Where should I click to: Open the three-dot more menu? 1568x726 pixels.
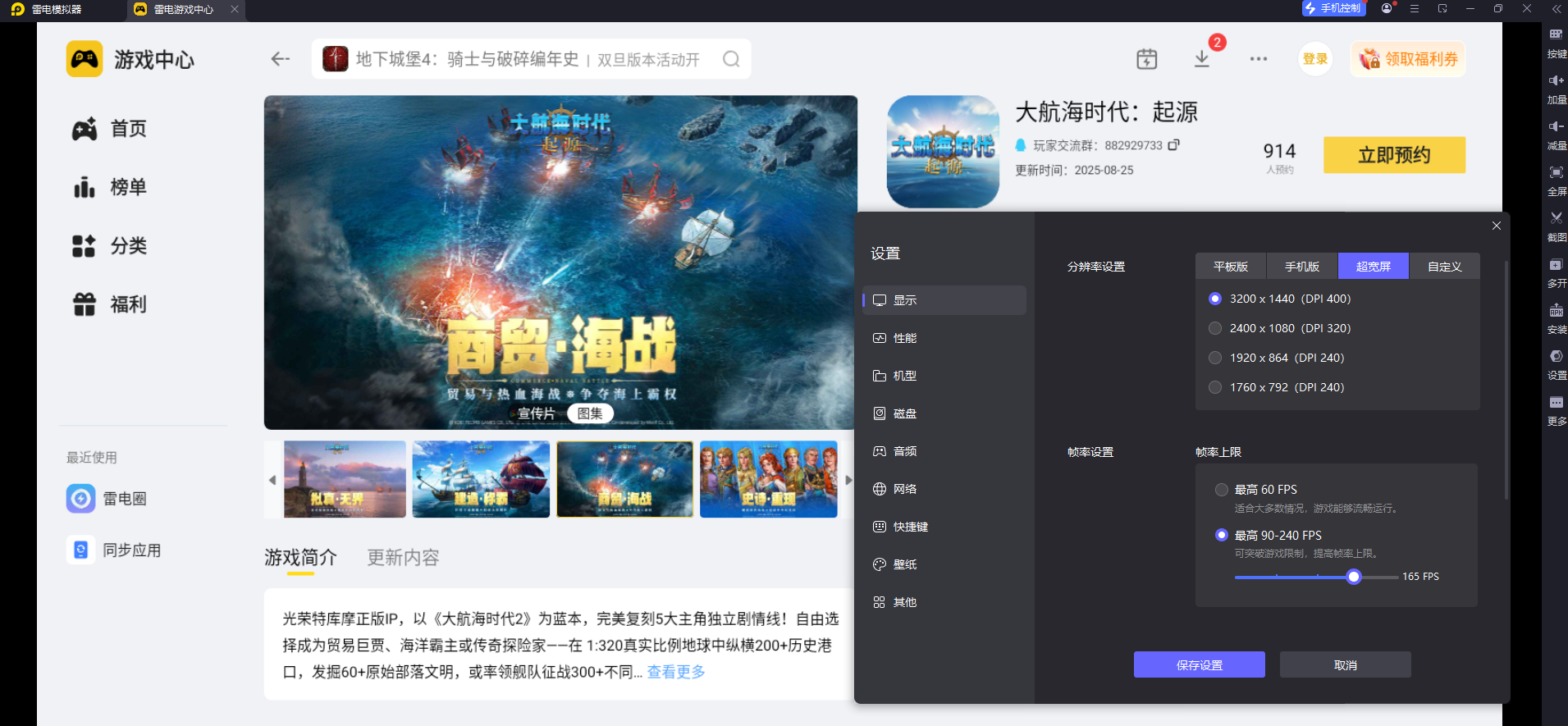tap(1259, 59)
